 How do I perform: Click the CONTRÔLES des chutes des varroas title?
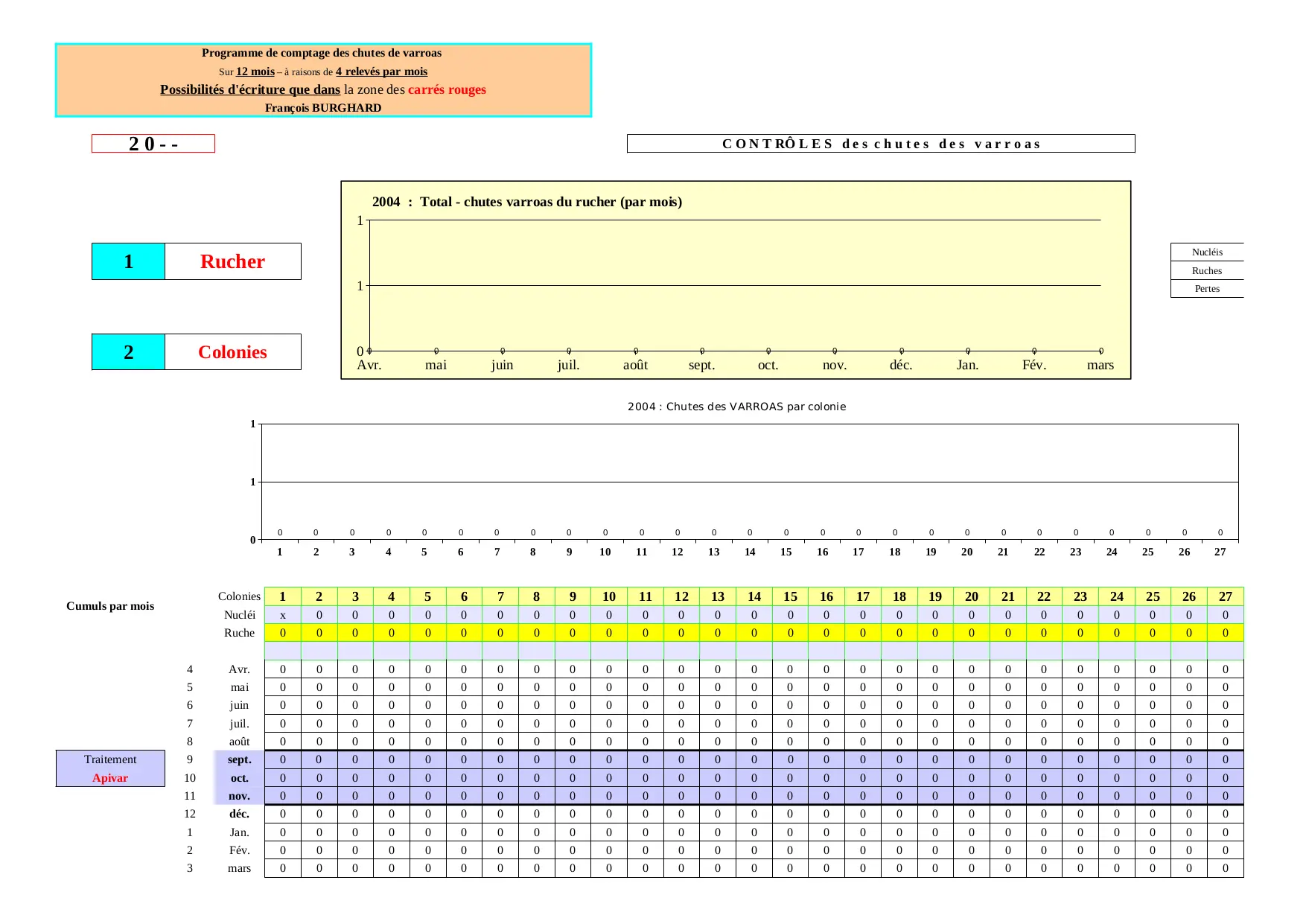point(881,144)
